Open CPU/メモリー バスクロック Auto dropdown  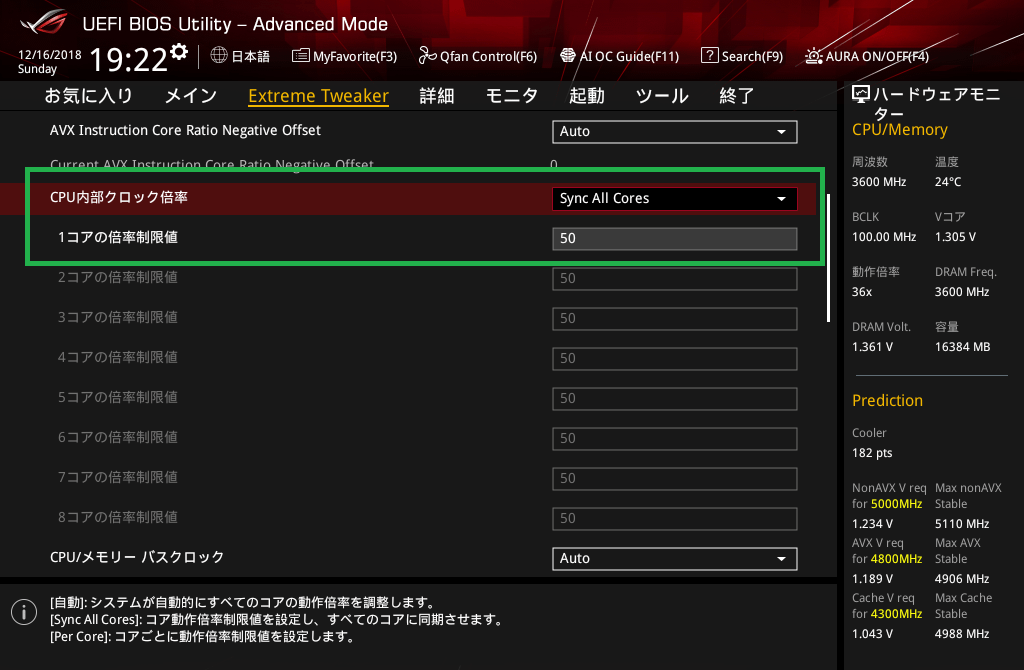coord(674,558)
